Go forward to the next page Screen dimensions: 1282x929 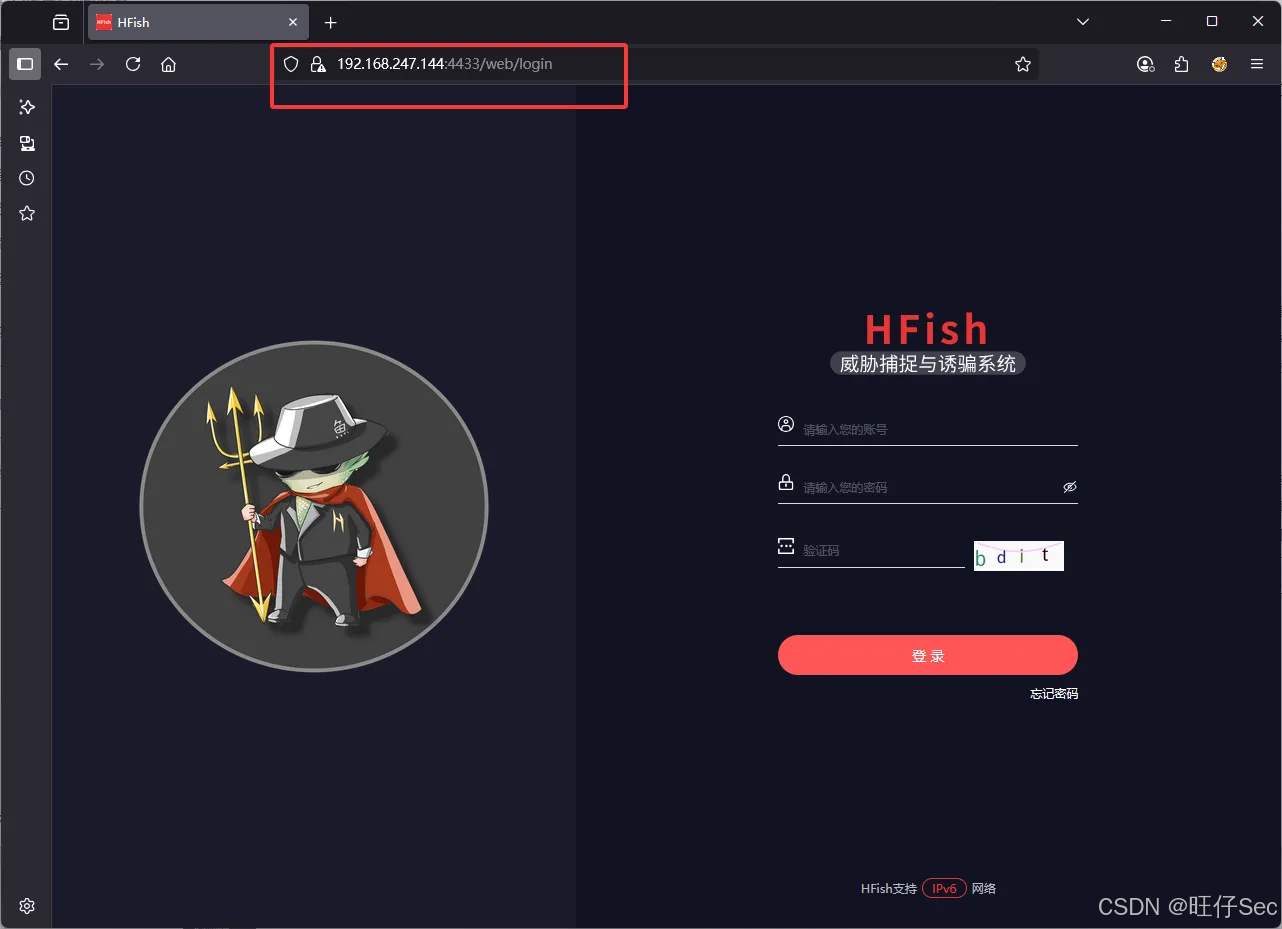tap(97, 64)
